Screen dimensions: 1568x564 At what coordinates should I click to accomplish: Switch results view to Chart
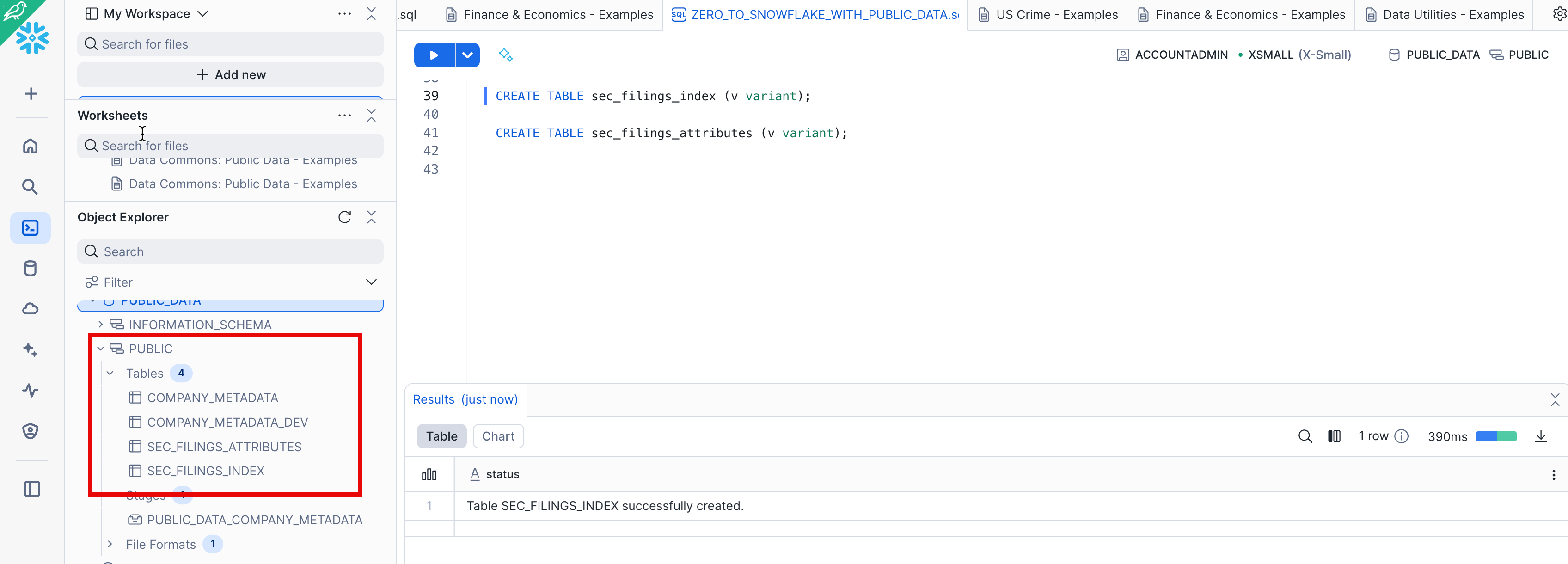click(498, 436)
